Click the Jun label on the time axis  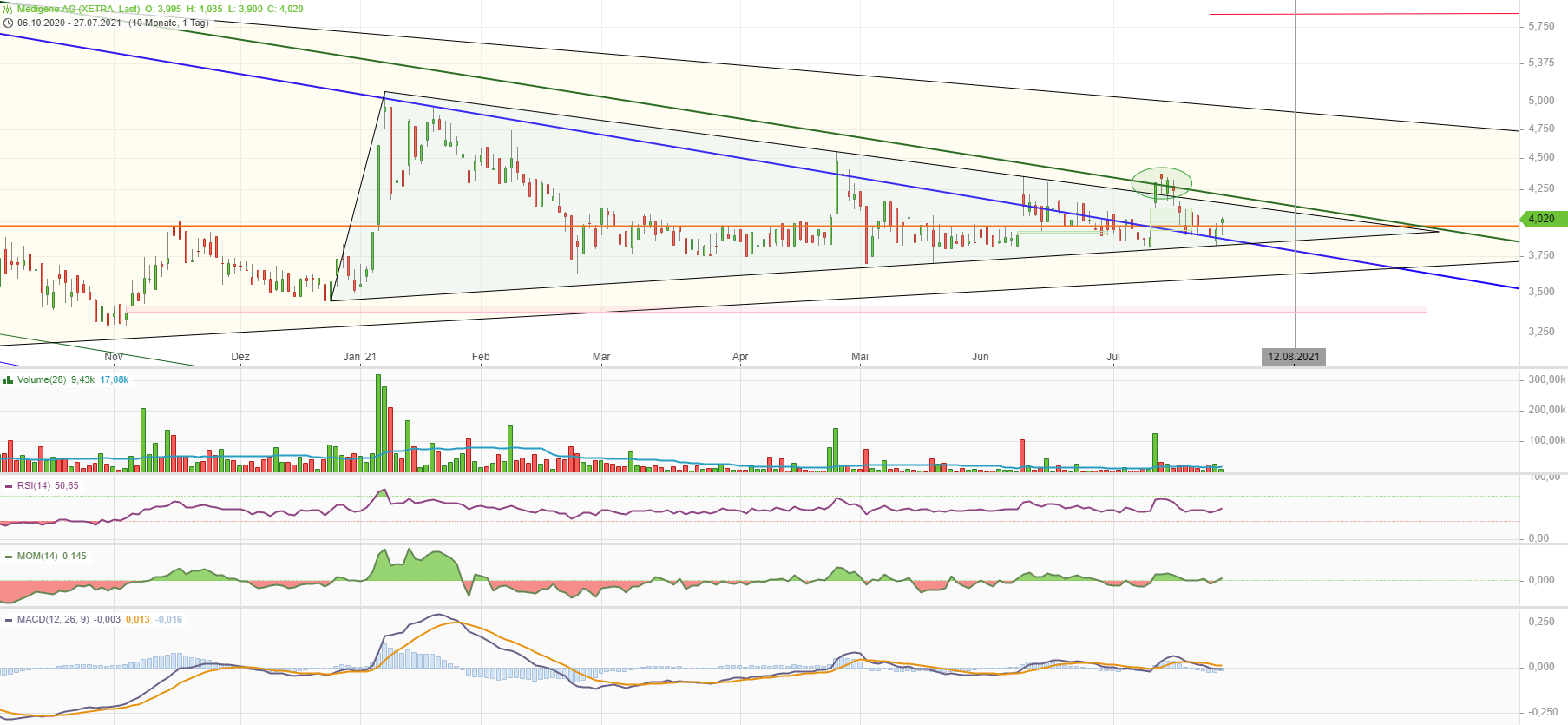point(981,357)
